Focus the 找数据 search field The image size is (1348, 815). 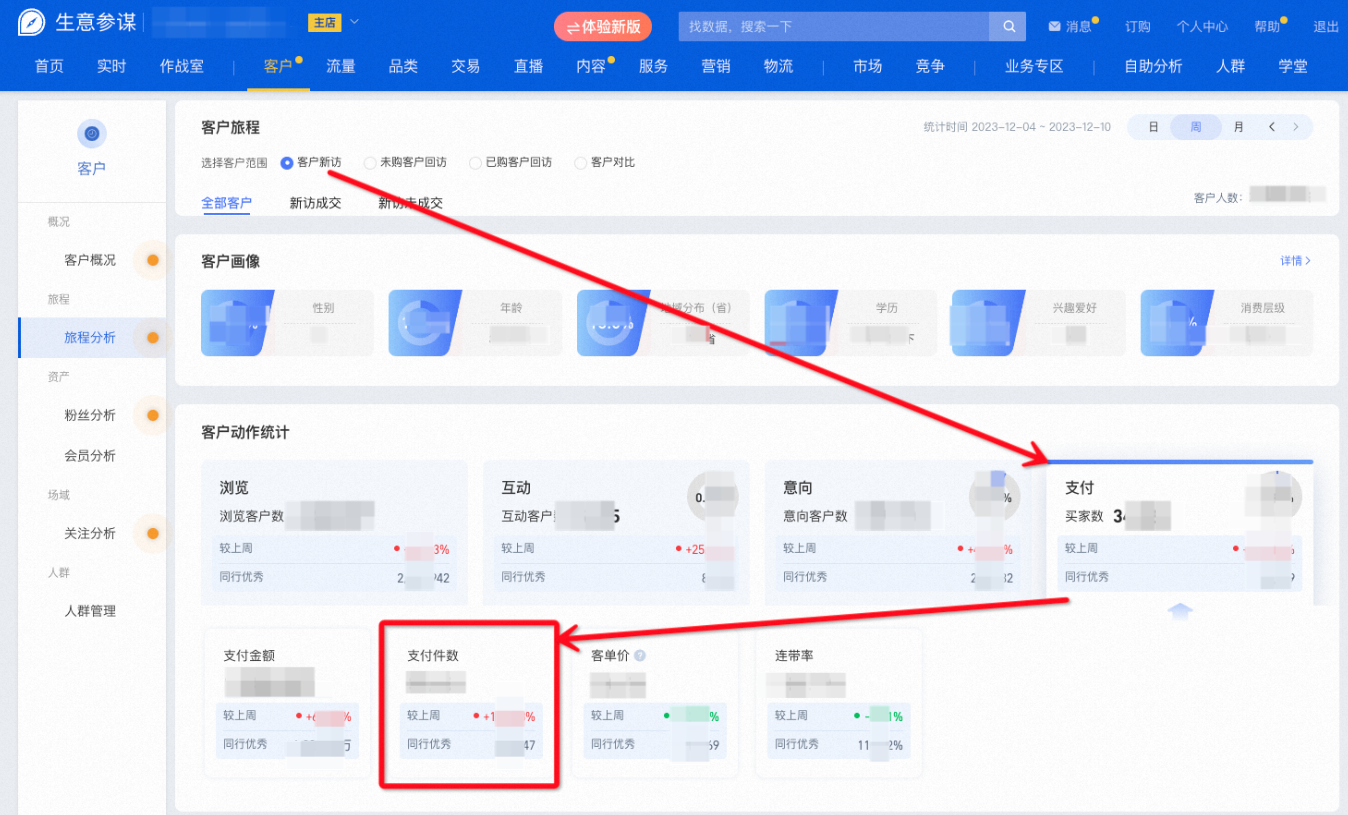click(834, 27)
